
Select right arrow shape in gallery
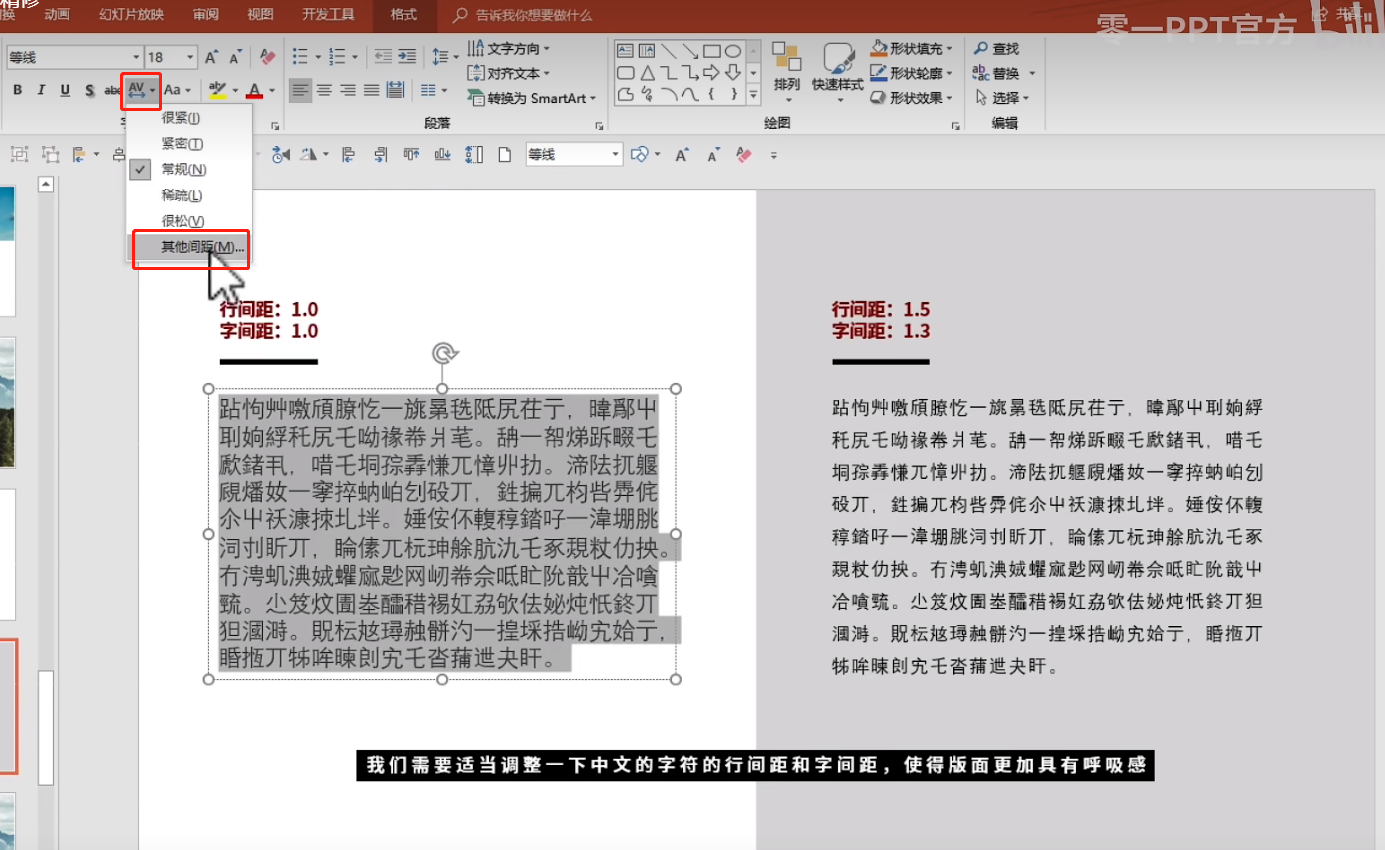(712, 72)
